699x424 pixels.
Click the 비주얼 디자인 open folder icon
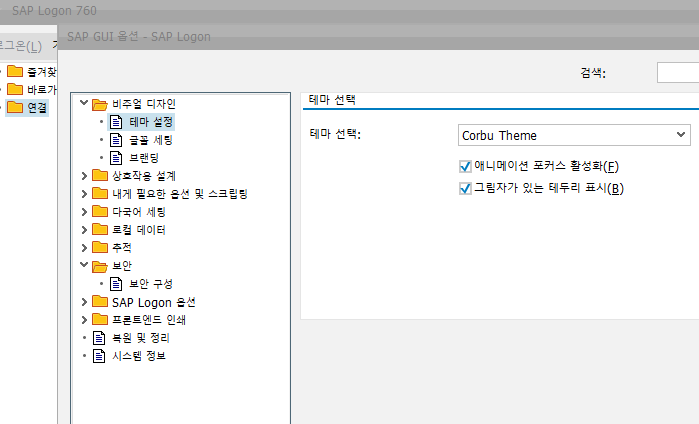pyautogui.click(x=99, y=104)
